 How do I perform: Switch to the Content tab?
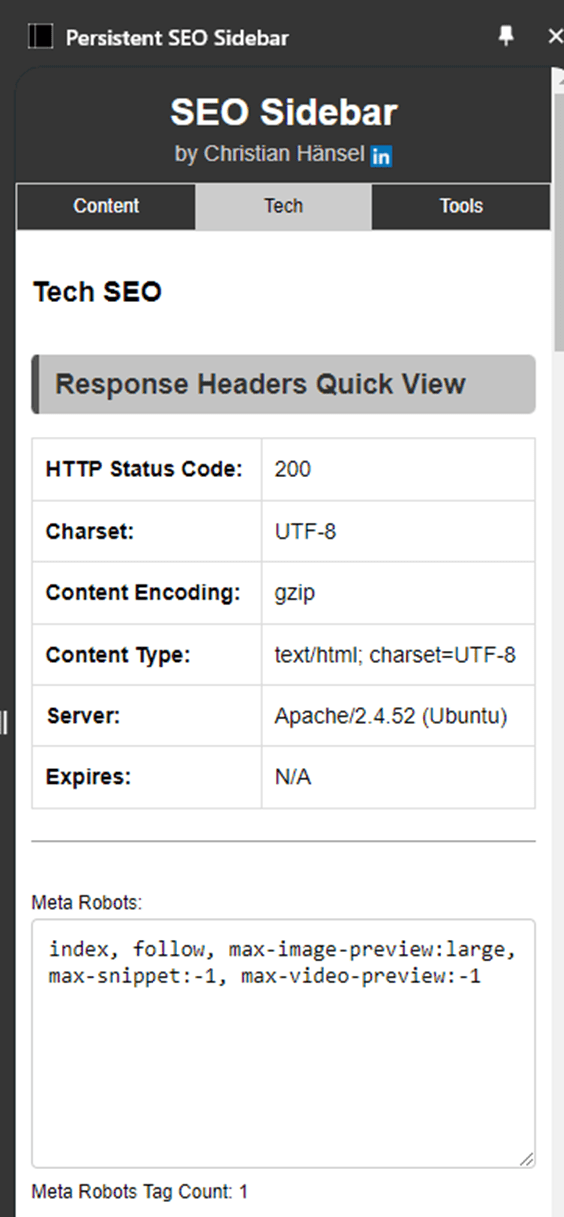(106, 206)
